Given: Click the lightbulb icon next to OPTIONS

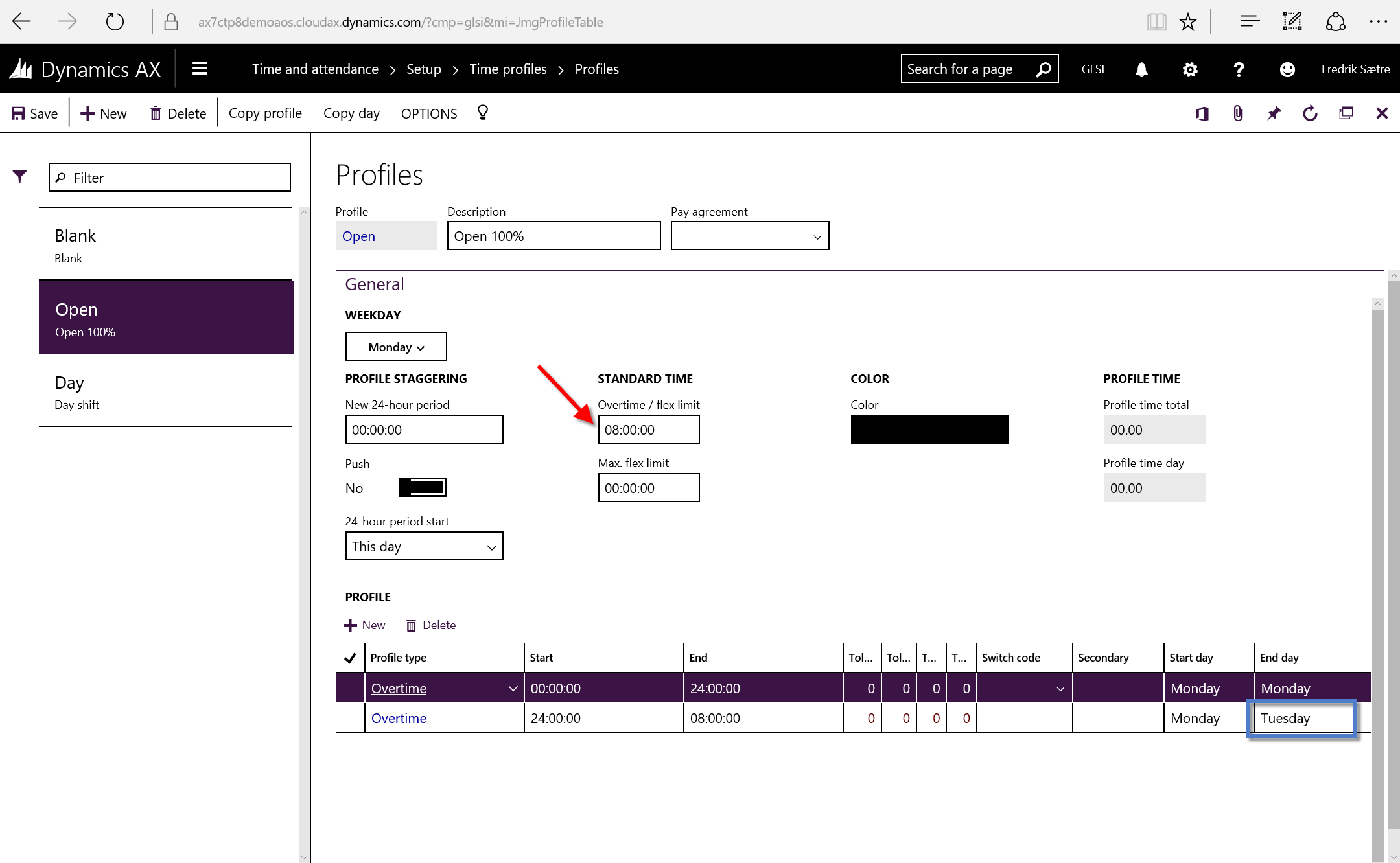Looking at the screenshot, I should [483, 113].
